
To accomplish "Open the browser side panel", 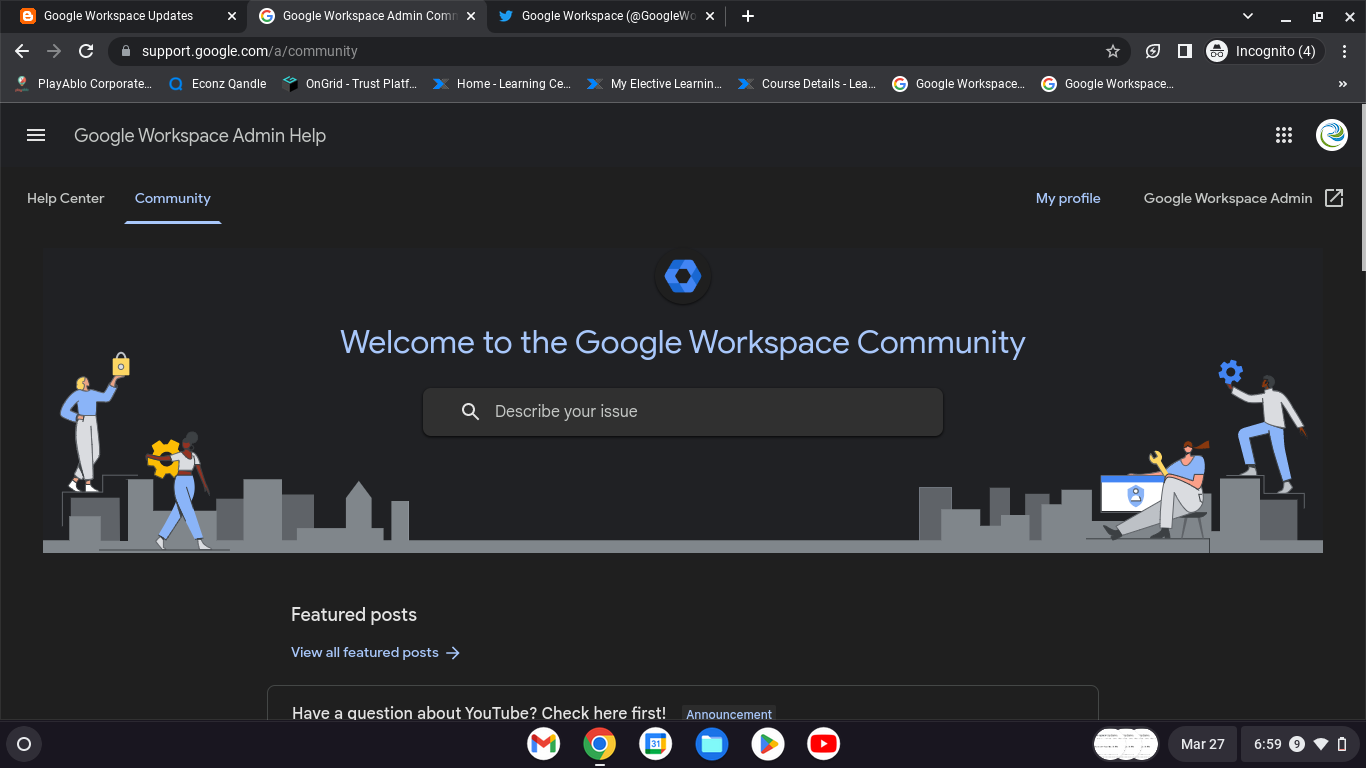I will [1184, 51].
